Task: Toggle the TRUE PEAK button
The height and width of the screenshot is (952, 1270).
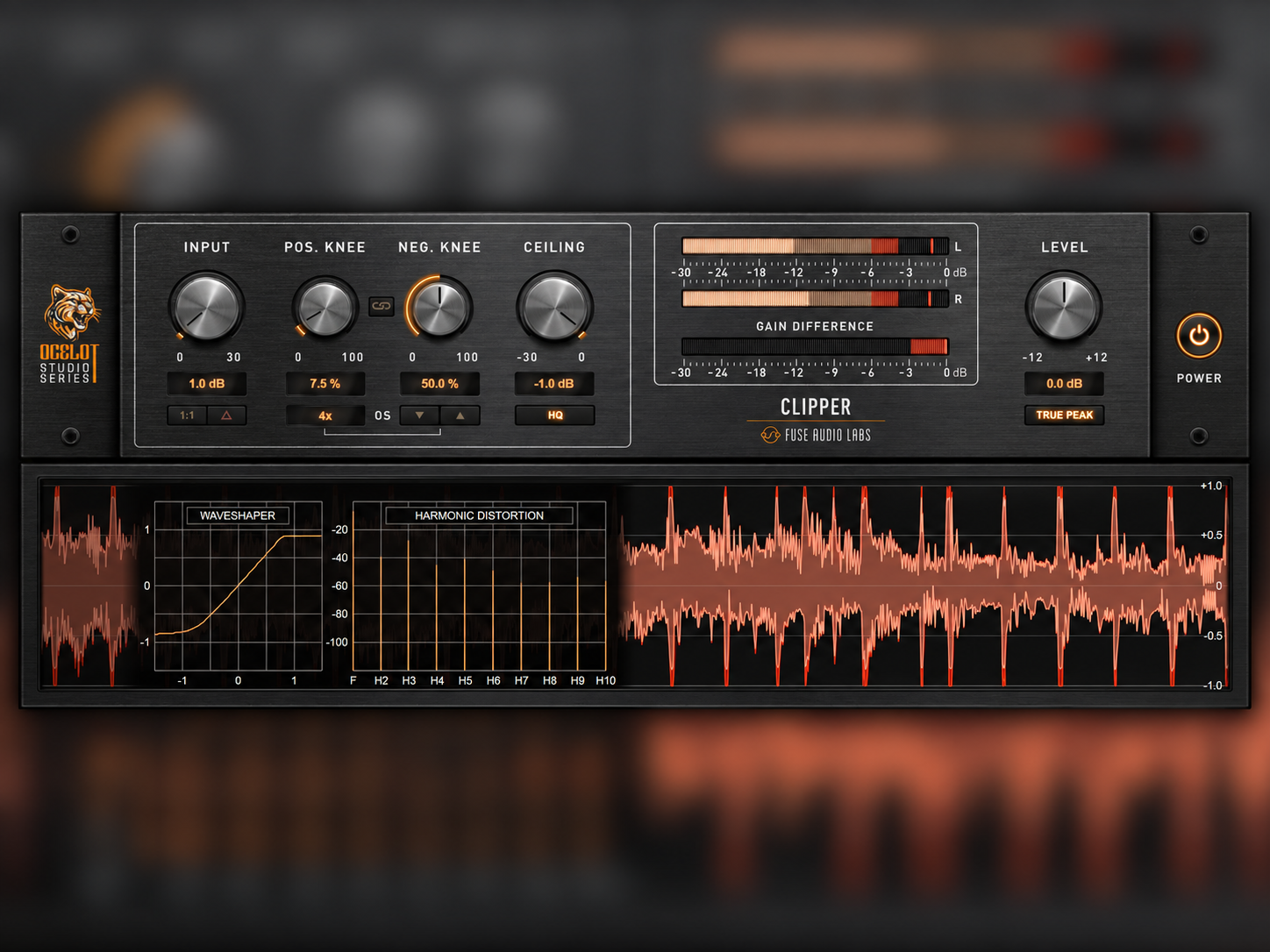Action: pos(1065,416)
